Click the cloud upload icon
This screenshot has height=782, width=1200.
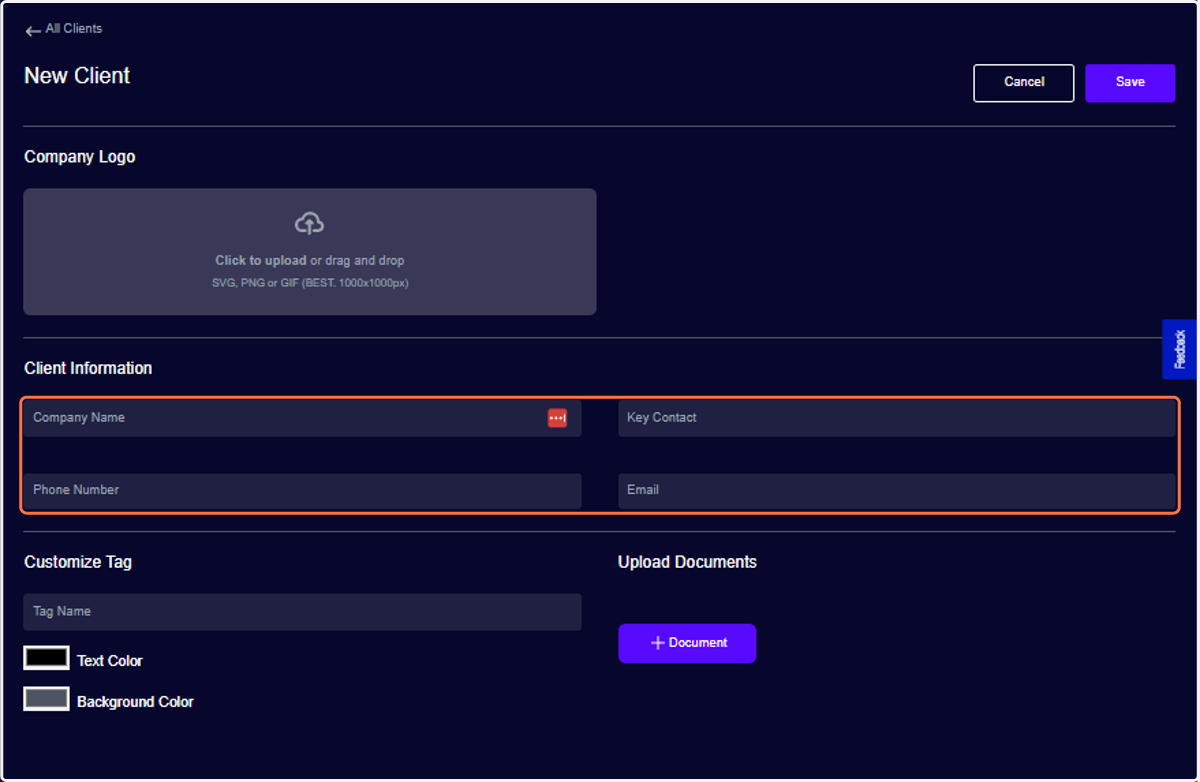pyautogui.click(x=309, y=223)
